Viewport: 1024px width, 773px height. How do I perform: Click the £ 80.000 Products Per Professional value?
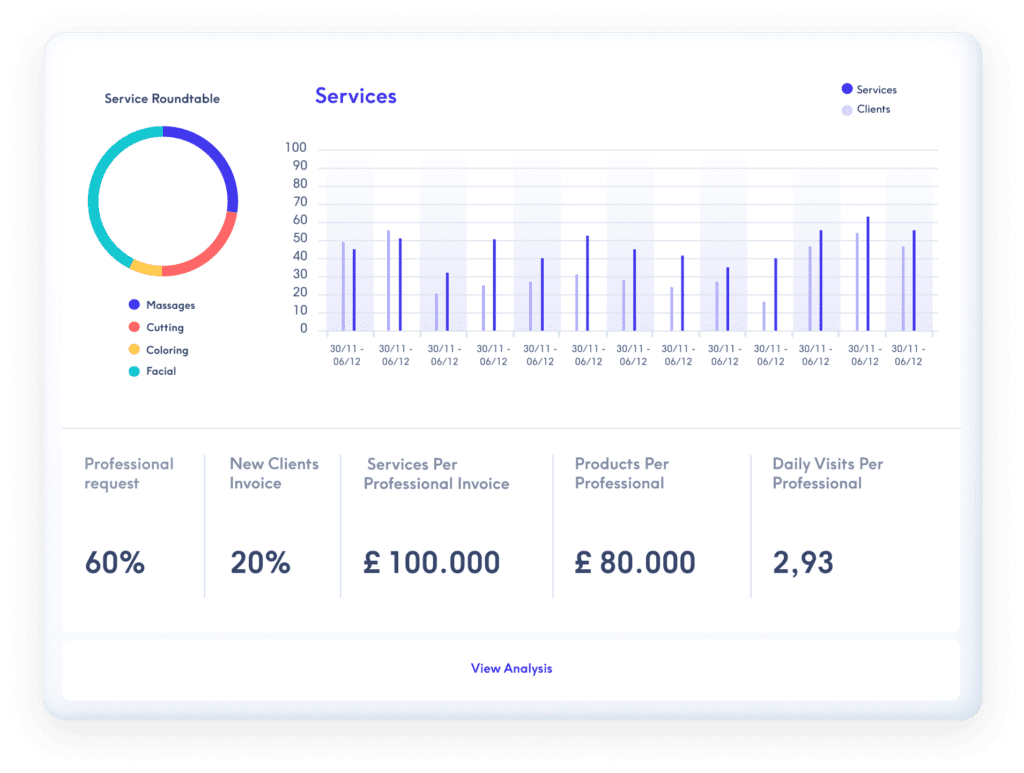point(635,563)
